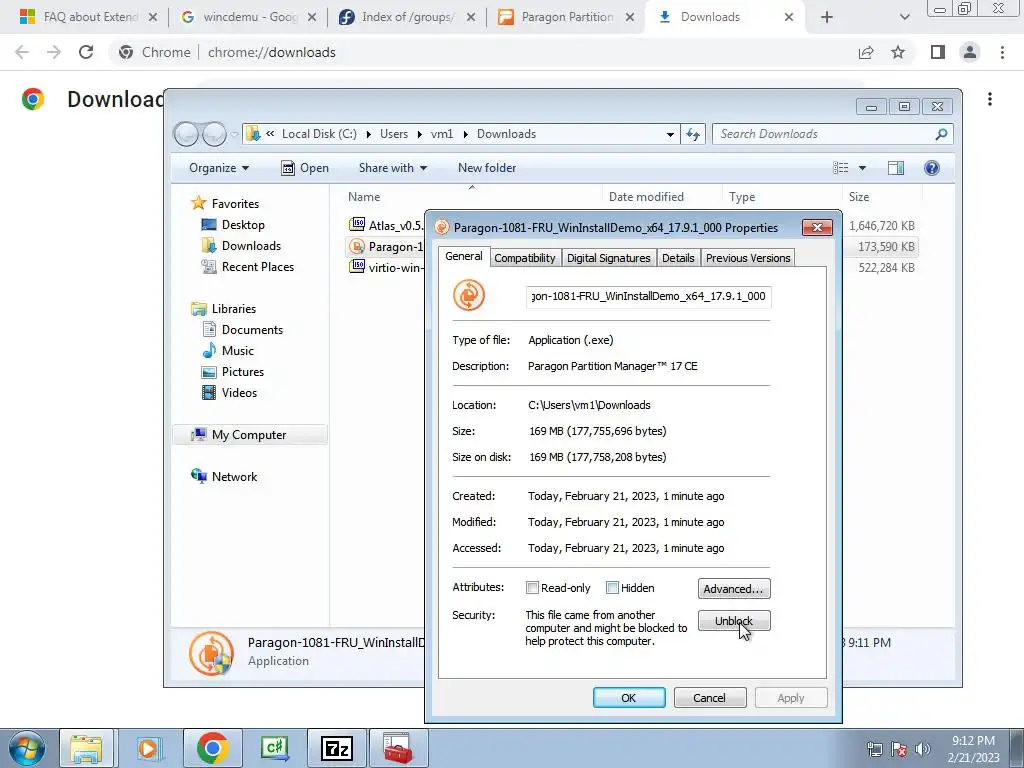Open the Previous Versions tab
This screenshot has height=768, width=1024.
pos(748,258)
